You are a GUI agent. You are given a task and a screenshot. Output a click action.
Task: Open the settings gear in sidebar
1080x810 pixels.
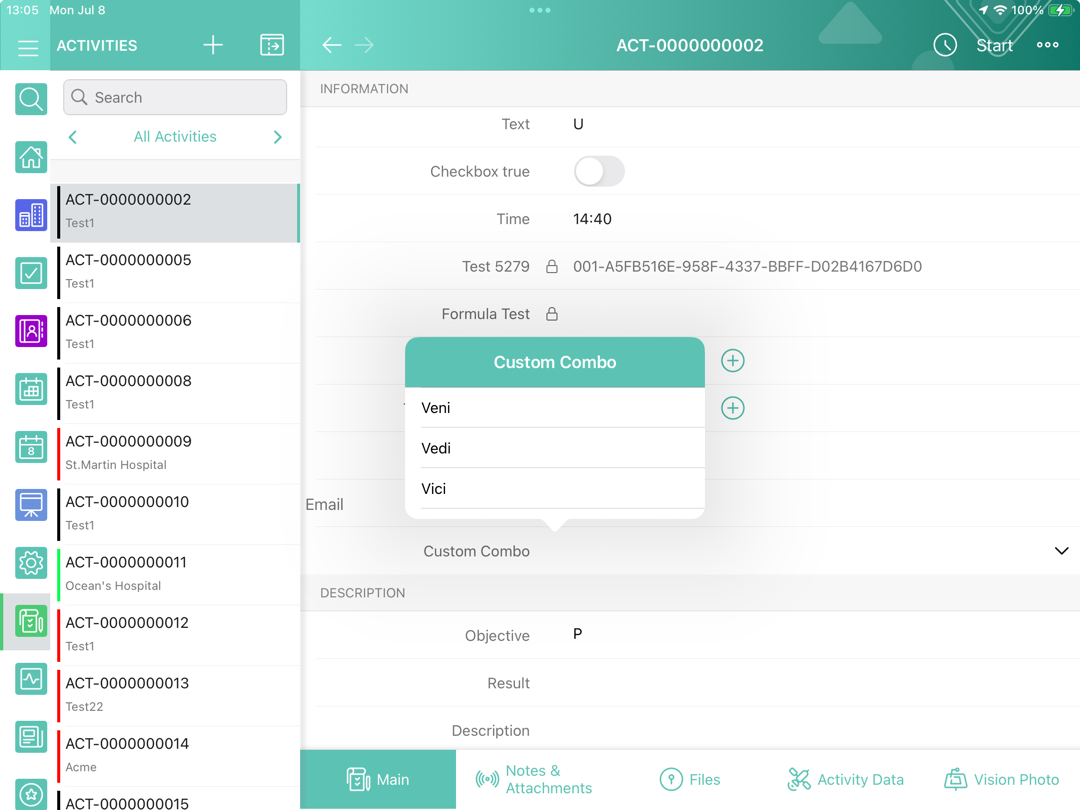(x=31, y=563)
